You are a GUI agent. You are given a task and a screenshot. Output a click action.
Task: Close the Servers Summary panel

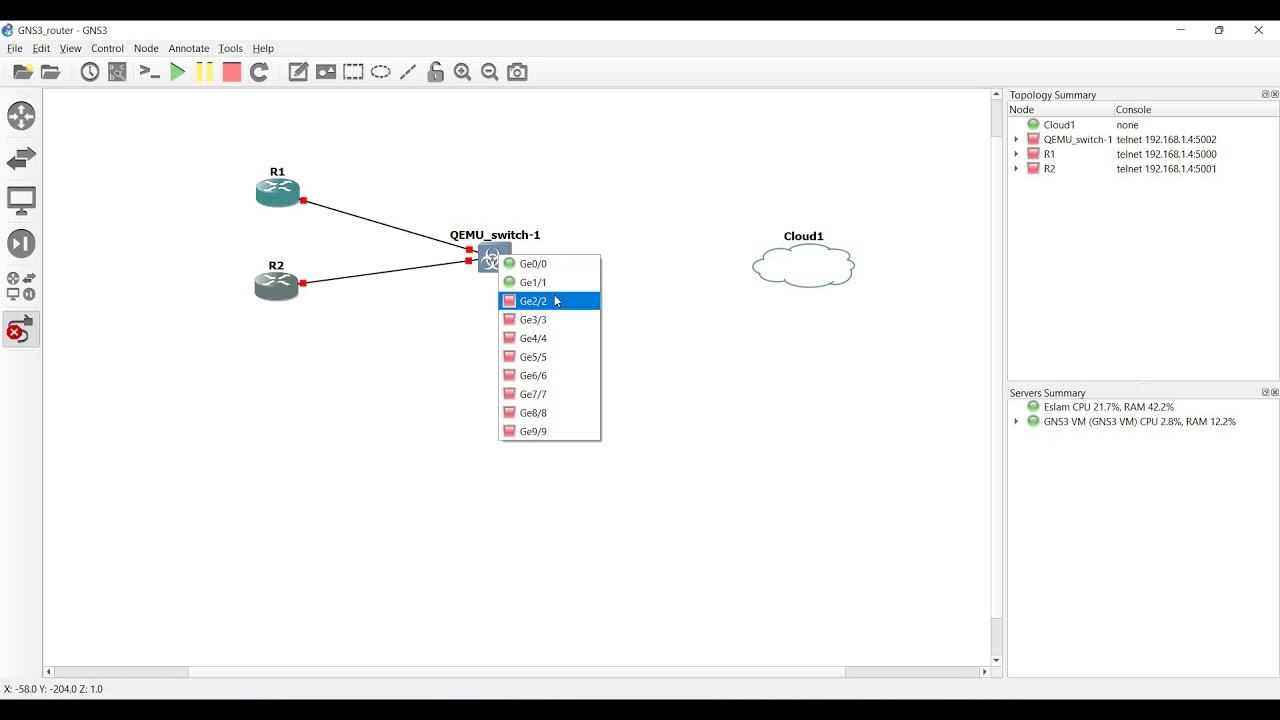[1275, 393]
